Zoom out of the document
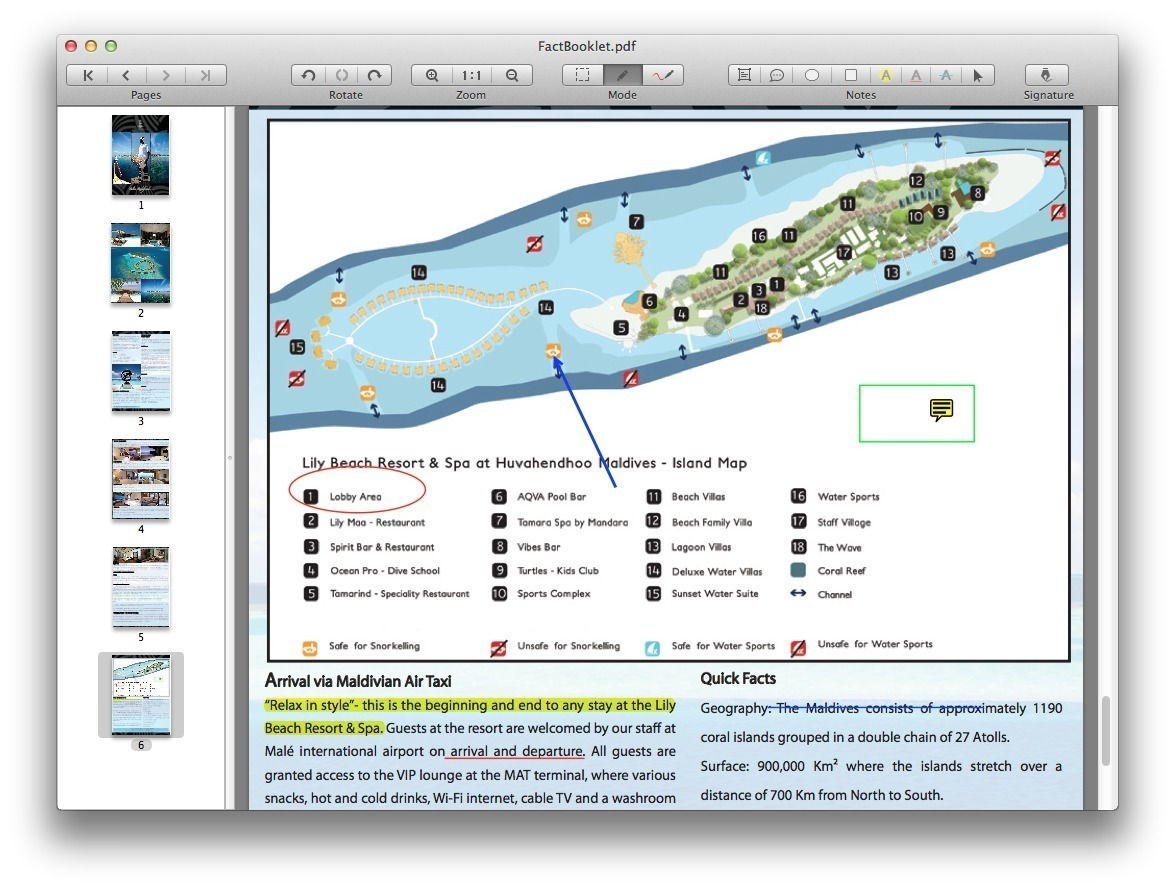This screenshot has width=1175, height=889. click(x=511, y=74)
